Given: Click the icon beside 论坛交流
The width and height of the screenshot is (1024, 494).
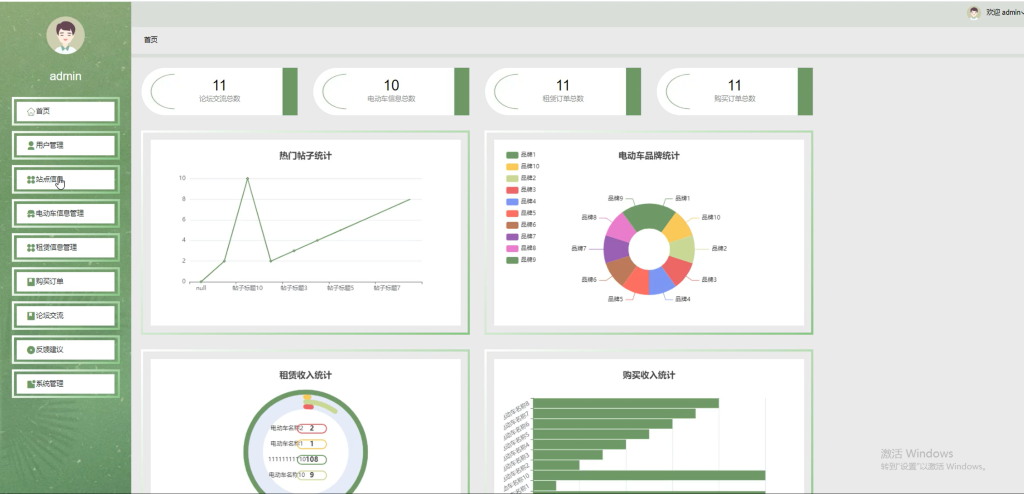Looking at the screenshot, I should click(x=31, y=316).
